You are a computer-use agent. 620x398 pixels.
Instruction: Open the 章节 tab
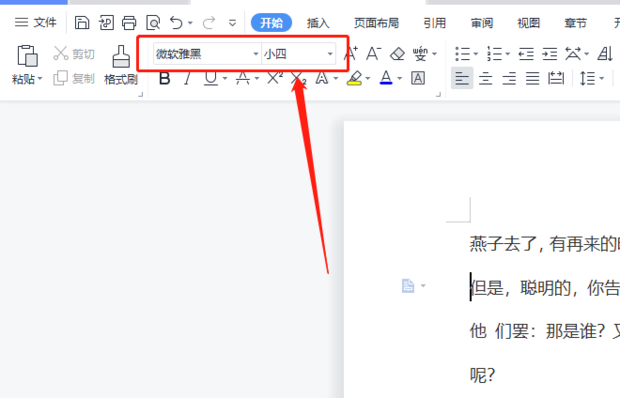pos(576,23)
